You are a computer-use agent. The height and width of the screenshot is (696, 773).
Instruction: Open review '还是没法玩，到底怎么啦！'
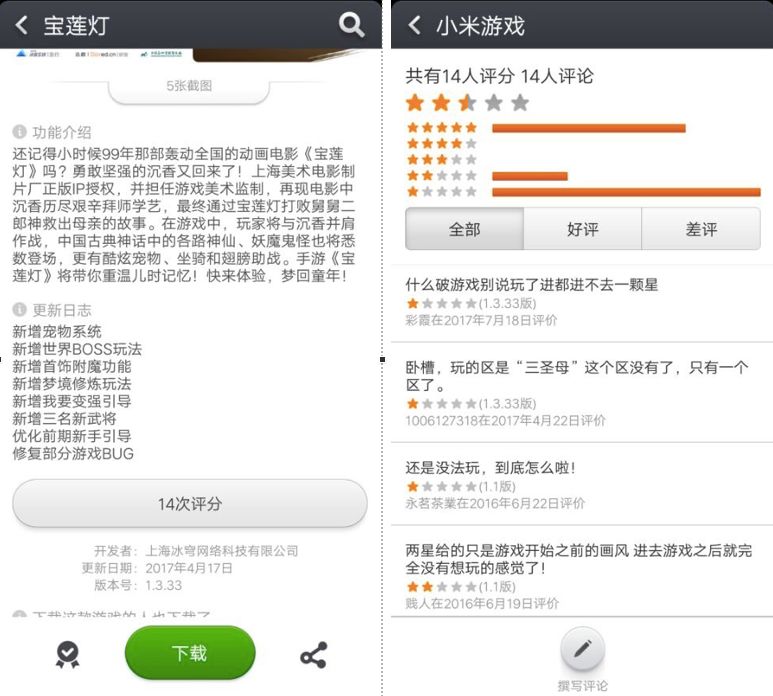(491, 467)
